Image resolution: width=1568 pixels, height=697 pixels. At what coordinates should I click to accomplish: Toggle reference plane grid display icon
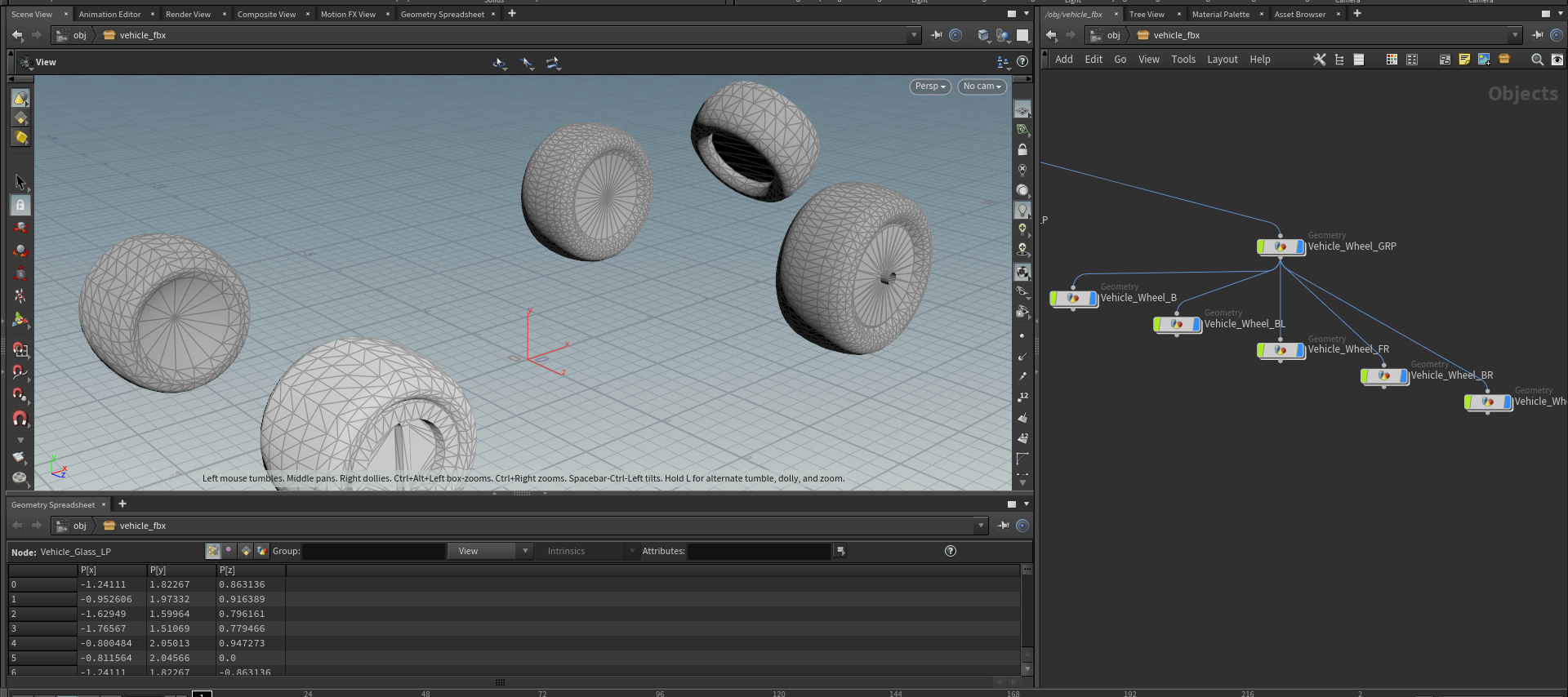coord(1022,109)
